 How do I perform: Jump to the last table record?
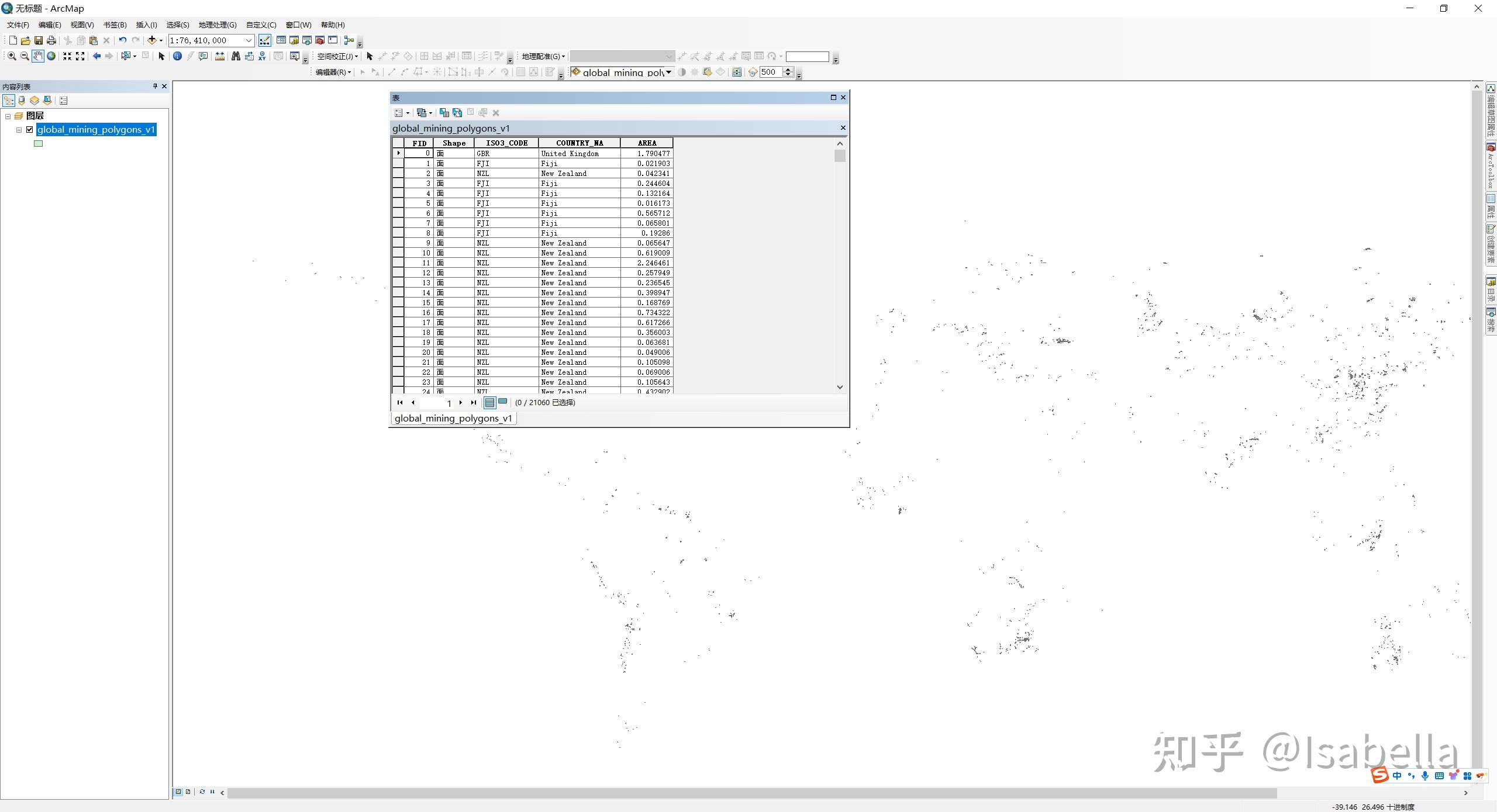click(474, 402)
